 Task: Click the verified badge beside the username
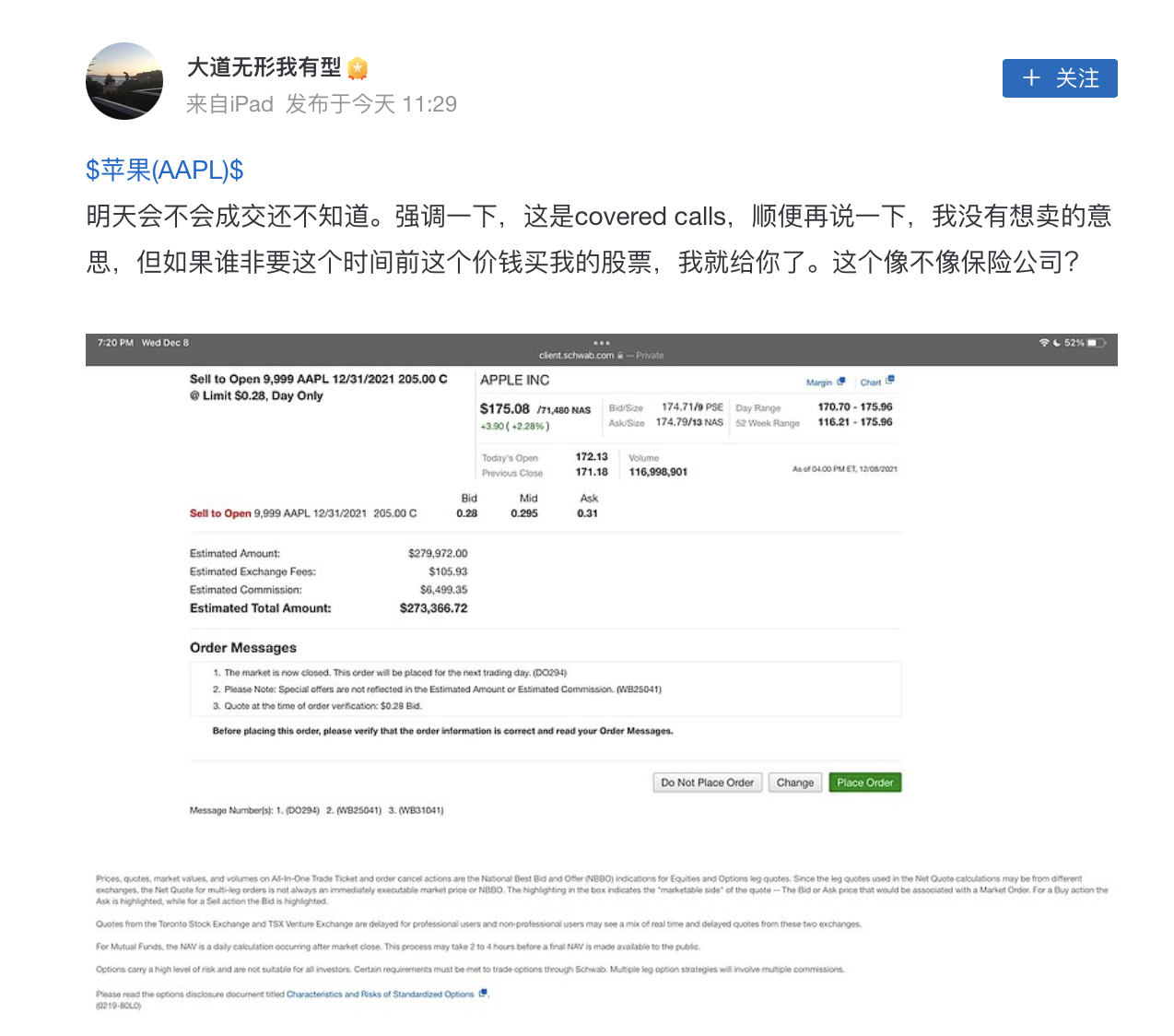[x=358, y=68]
